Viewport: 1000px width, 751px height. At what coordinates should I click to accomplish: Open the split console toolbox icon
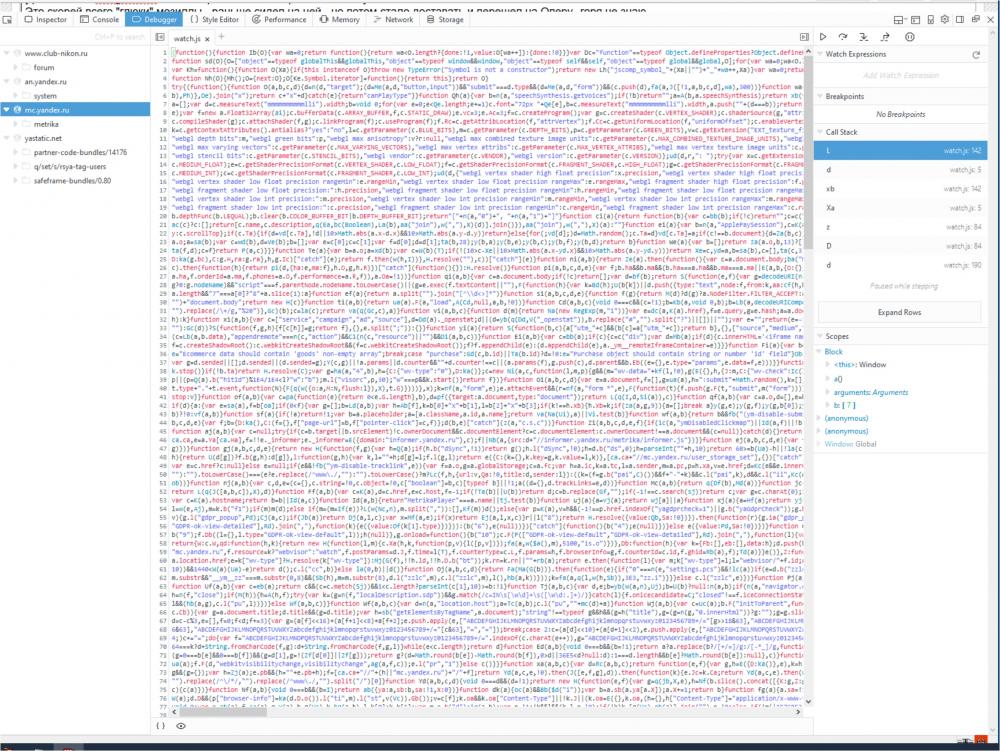pos(915,20)
